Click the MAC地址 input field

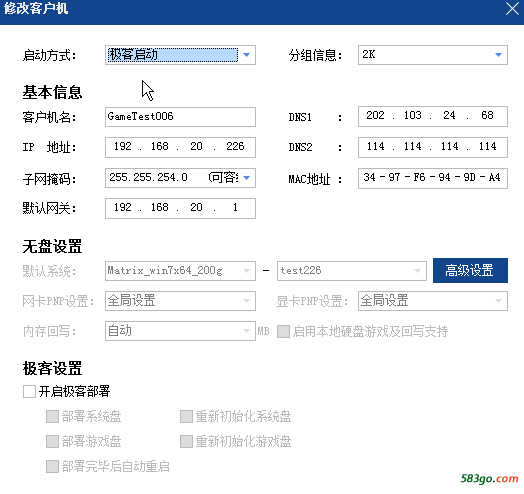433,178
